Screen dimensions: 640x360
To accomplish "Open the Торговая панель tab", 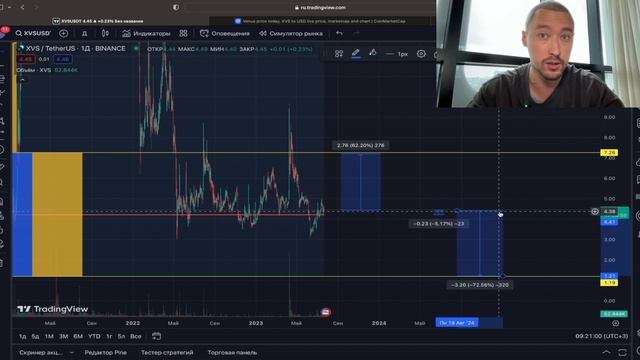I will [232, 352].
